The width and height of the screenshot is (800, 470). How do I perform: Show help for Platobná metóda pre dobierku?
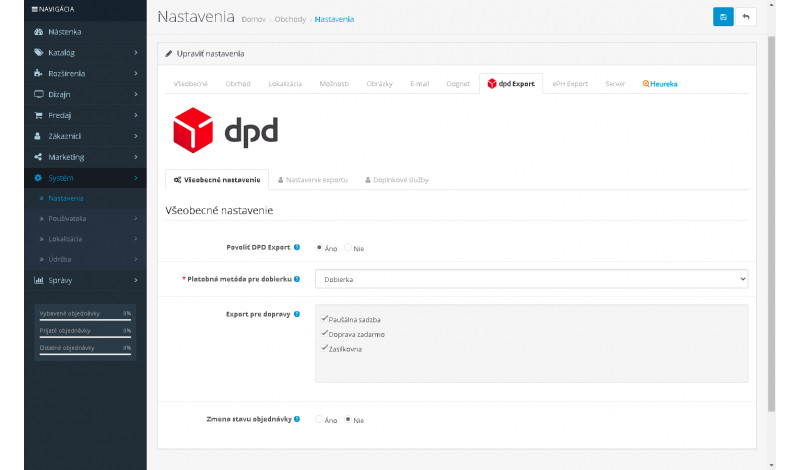click(x=297, y=279)
